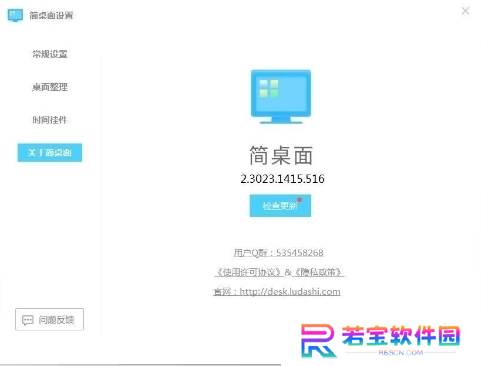
Task: Click the 简桌面 app name heading
Action: click(281, 156)
